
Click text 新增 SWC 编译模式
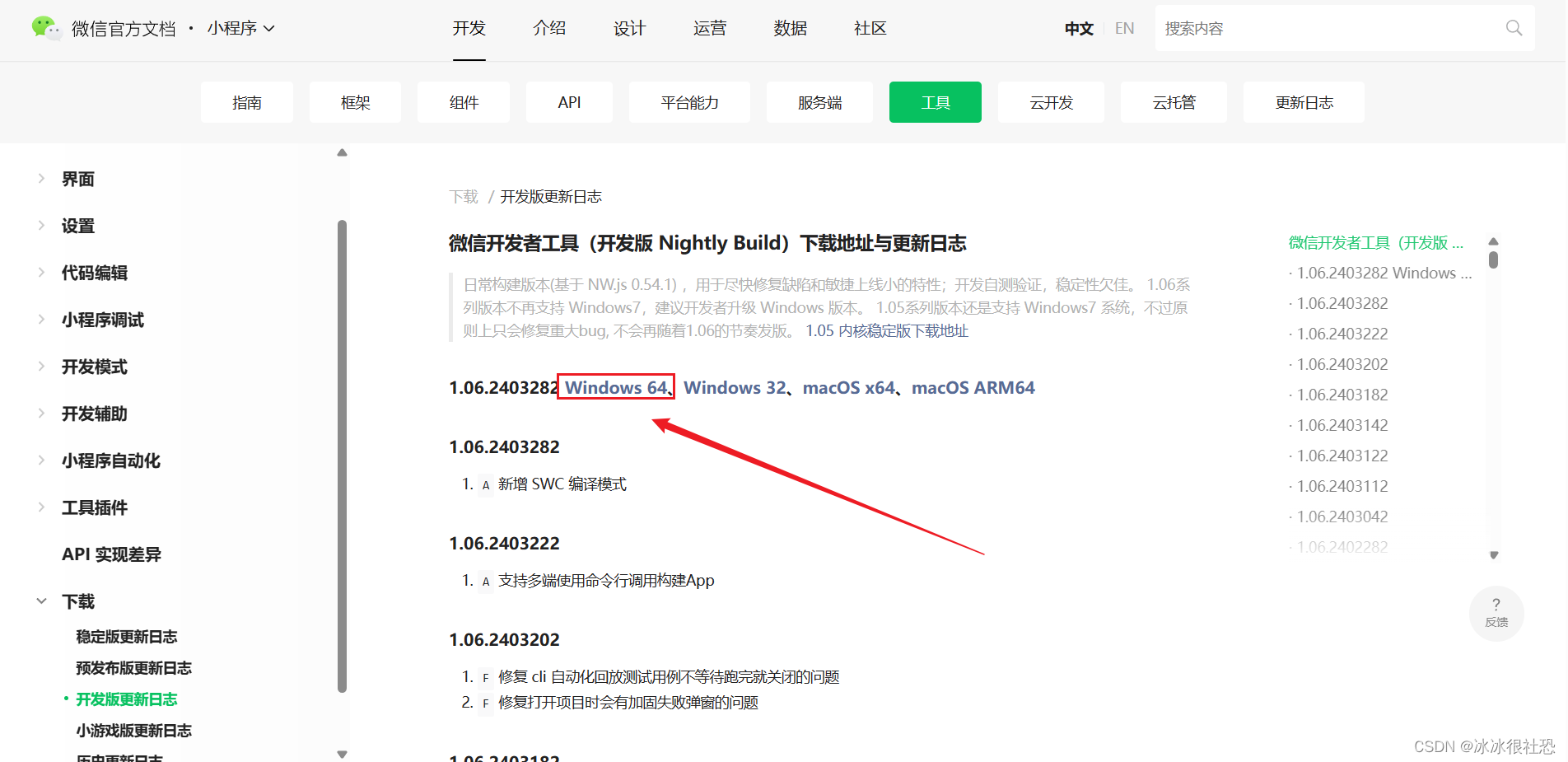[x=562, y=484]
